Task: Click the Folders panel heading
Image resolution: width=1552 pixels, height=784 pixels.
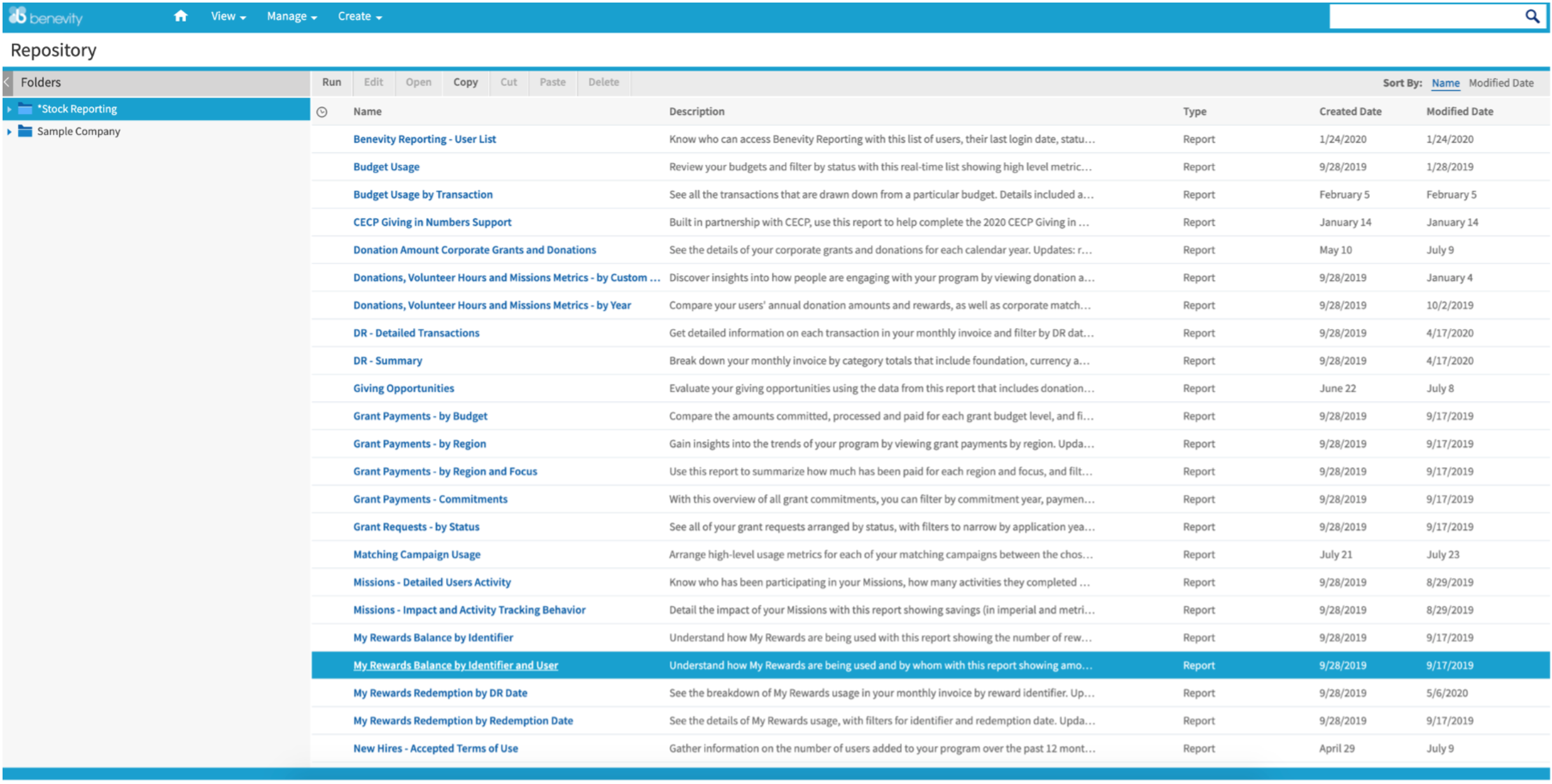Action: tap(41, 82)
